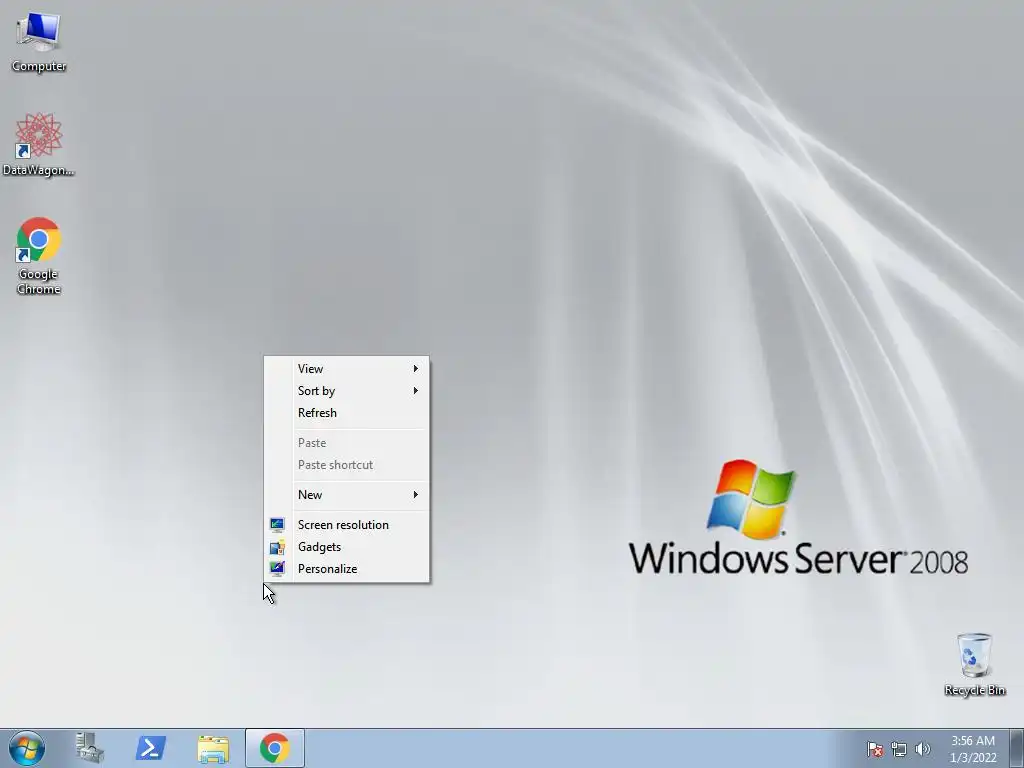Screen dimensions: 1024x768
Task: Expand the View submenu arrow
Action: tap(415, 369)
